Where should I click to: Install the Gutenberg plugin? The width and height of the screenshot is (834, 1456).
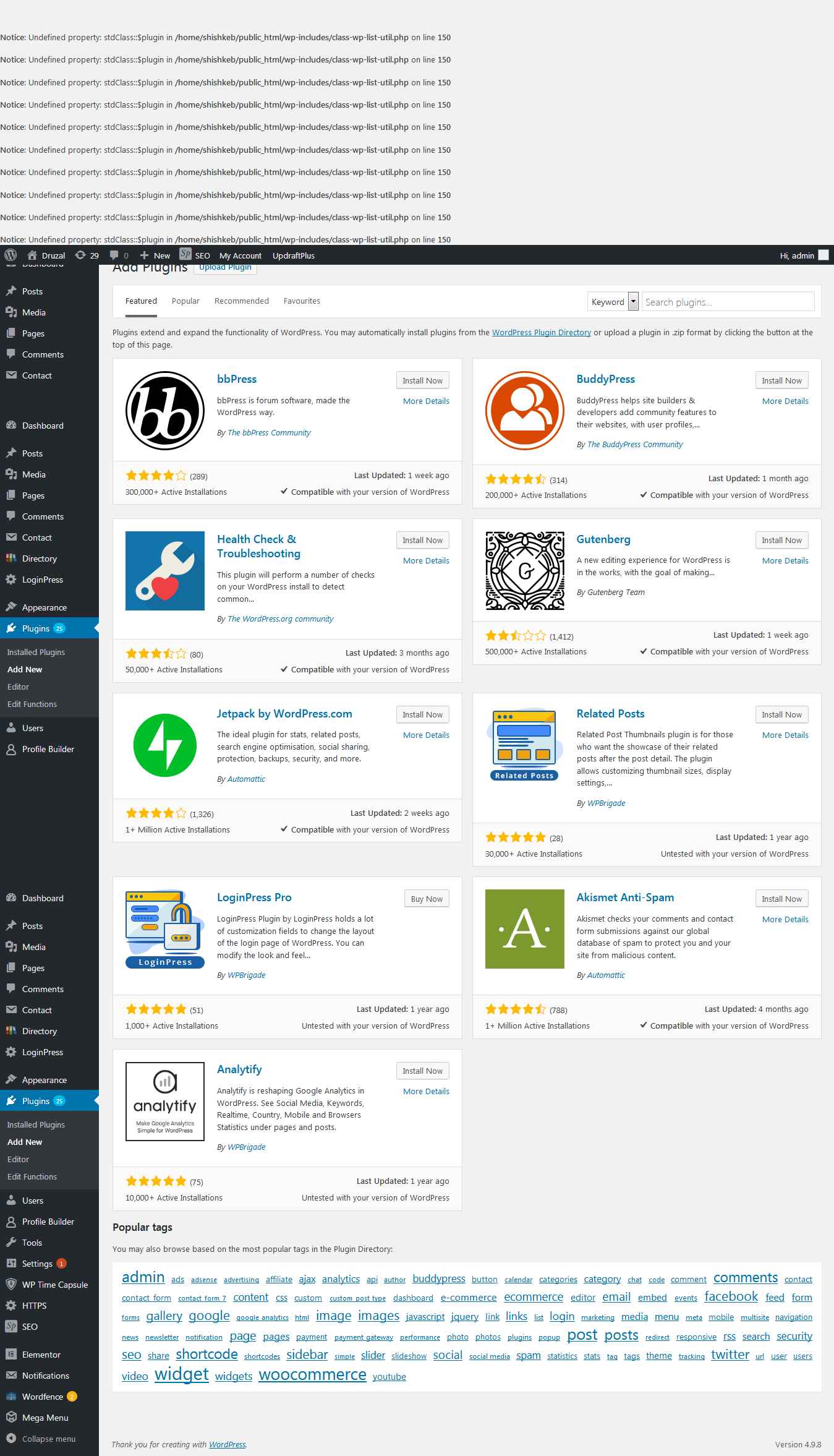(x=782, y=540)
